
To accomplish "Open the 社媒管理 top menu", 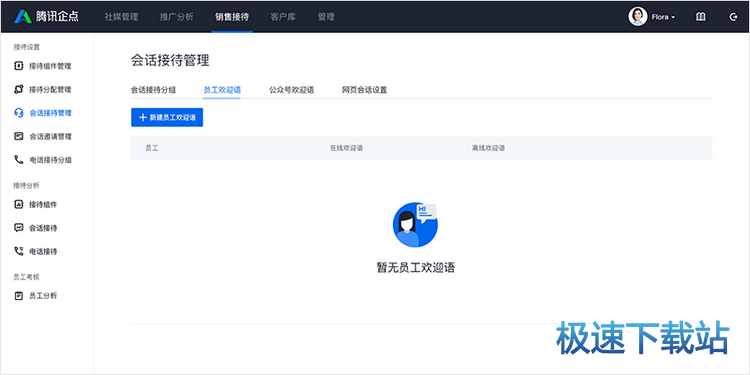I will pyautogui.click(x=121, y=17).
